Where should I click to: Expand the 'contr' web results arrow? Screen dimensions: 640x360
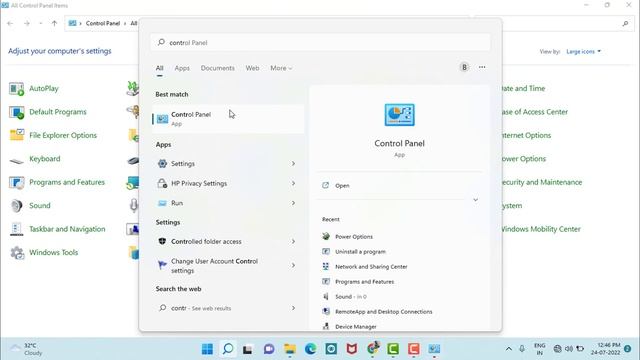[x=293, y=308]
